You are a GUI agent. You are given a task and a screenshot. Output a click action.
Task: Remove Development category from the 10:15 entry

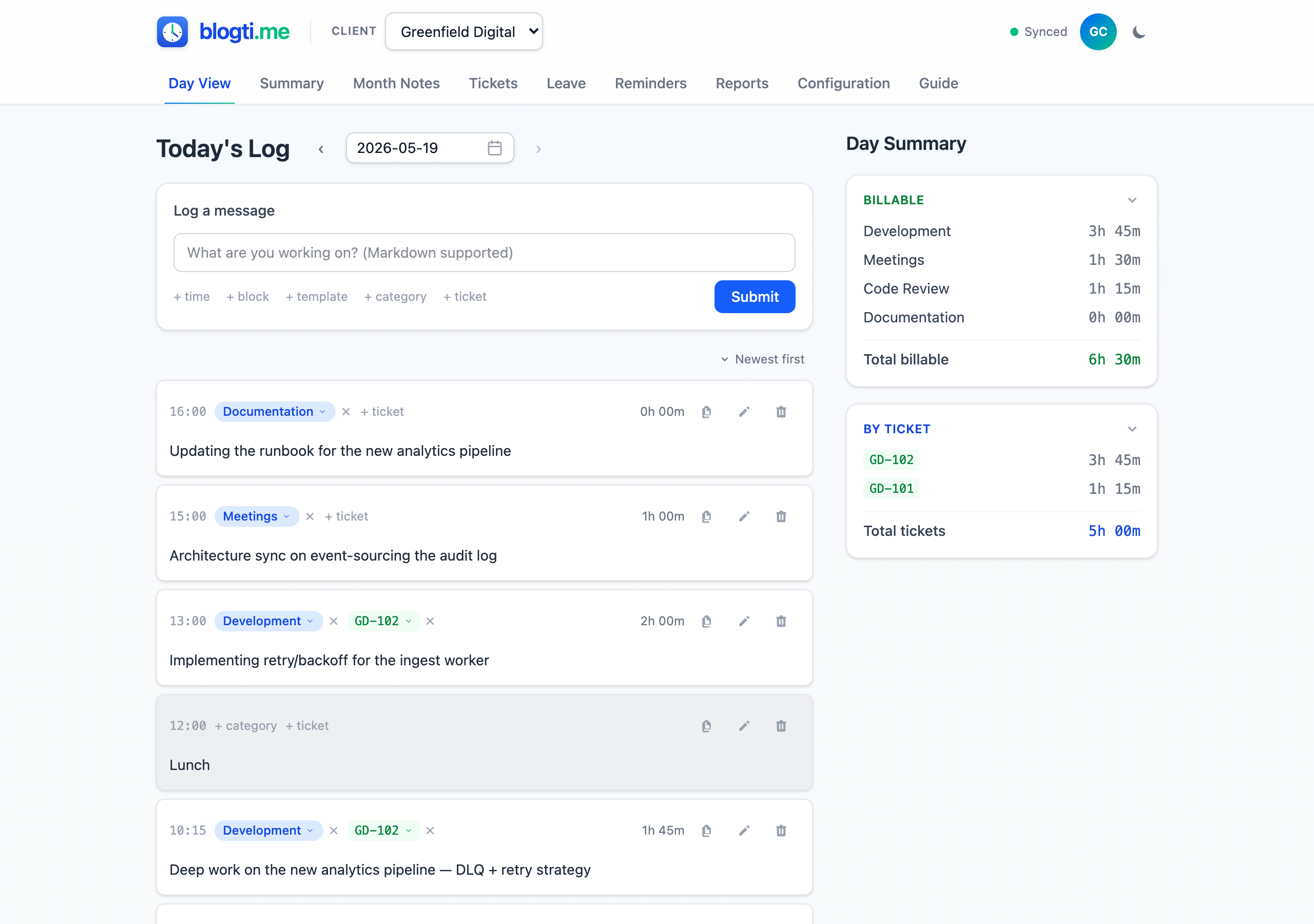[x=334, y=831]
